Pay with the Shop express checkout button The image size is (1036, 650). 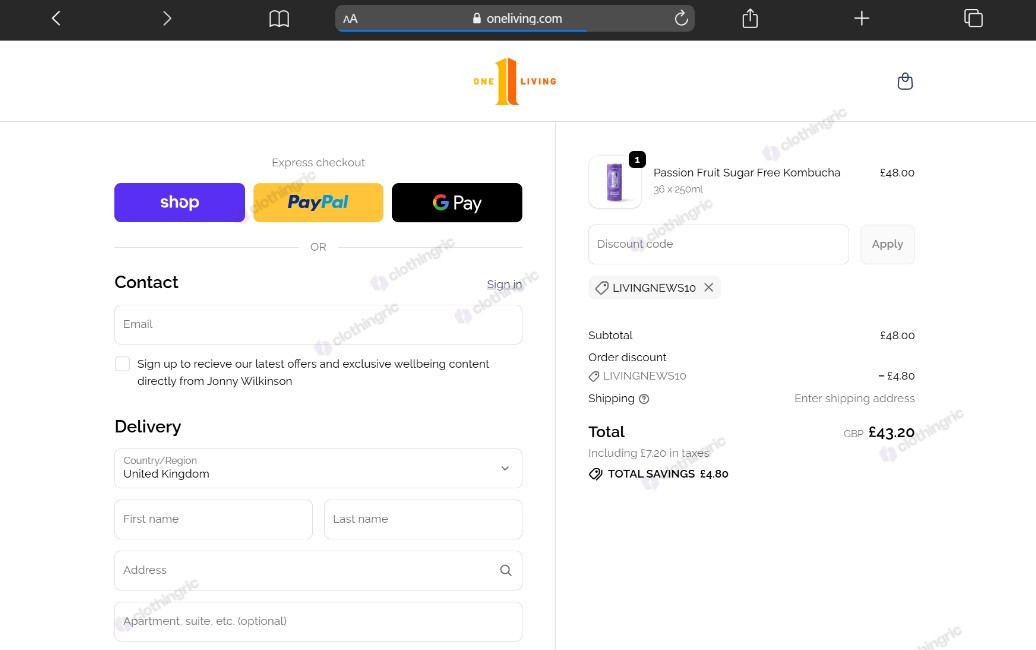pyautogui.click(x=180, y=202)
